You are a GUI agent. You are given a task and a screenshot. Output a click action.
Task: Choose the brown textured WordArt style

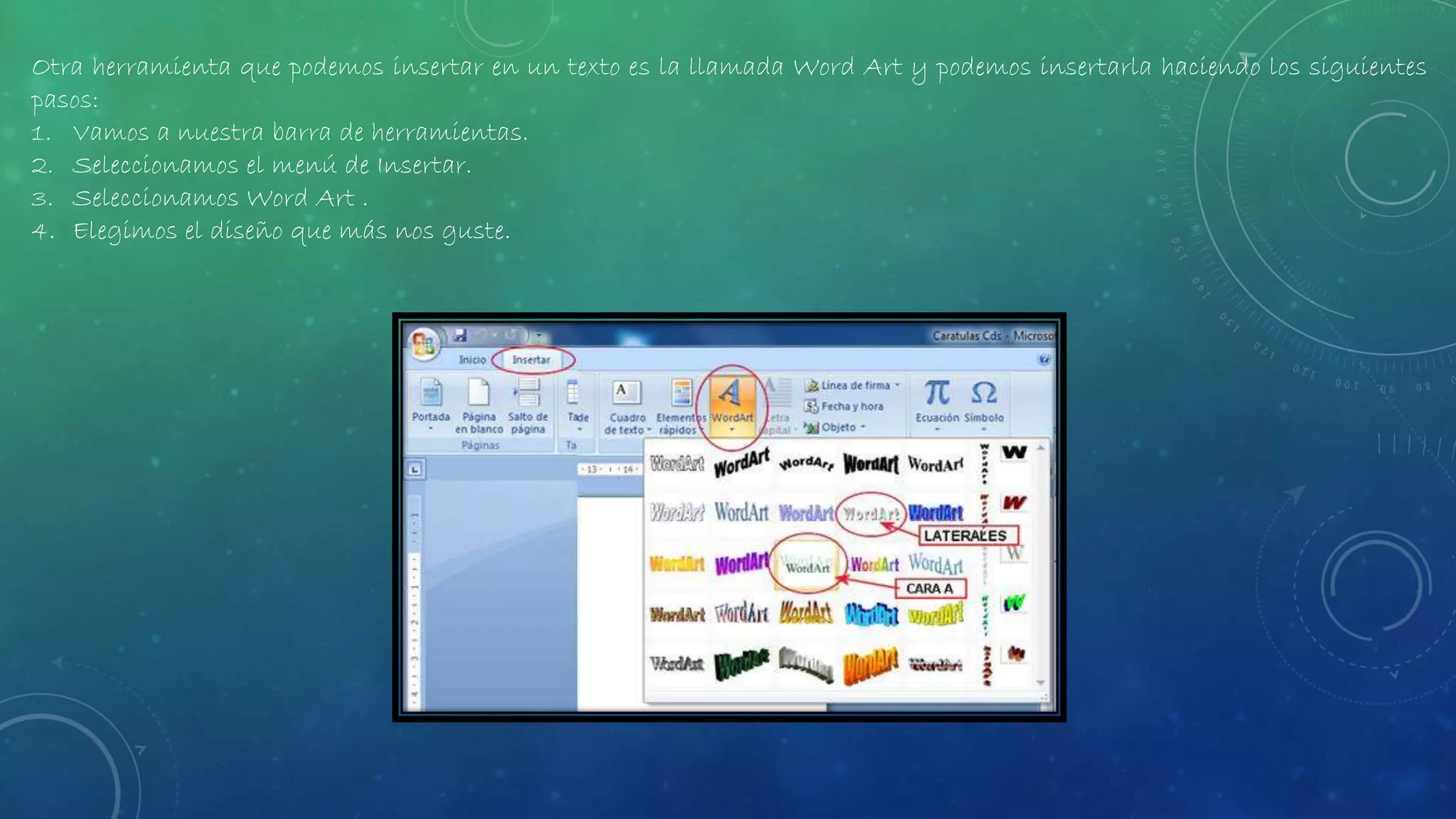point(677,614)
